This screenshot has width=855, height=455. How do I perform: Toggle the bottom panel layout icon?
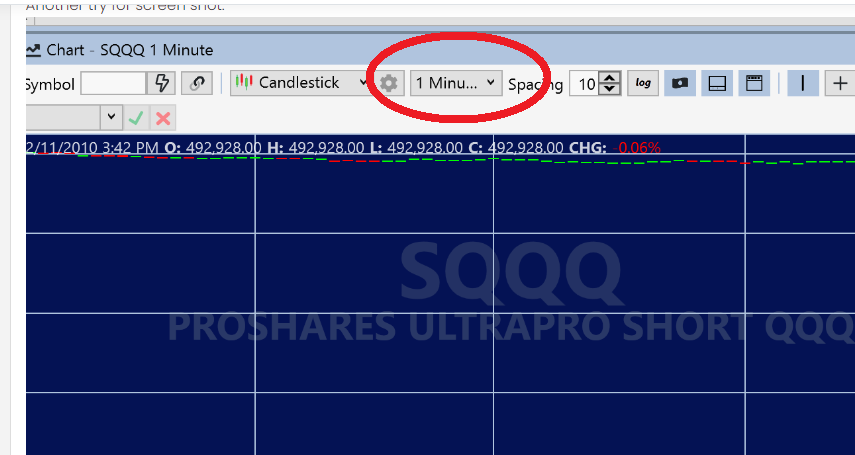click(x=716, y=83)
